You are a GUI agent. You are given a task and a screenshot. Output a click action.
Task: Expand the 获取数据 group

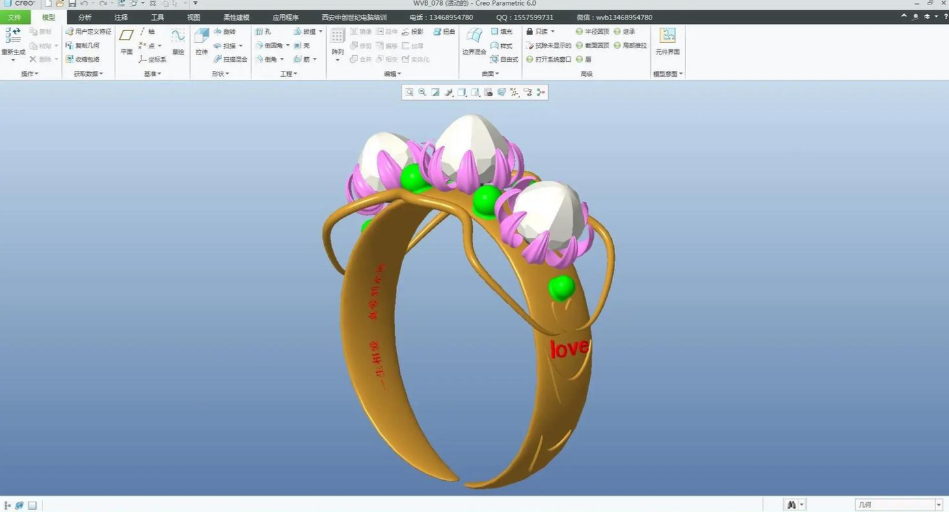[88, 74]
